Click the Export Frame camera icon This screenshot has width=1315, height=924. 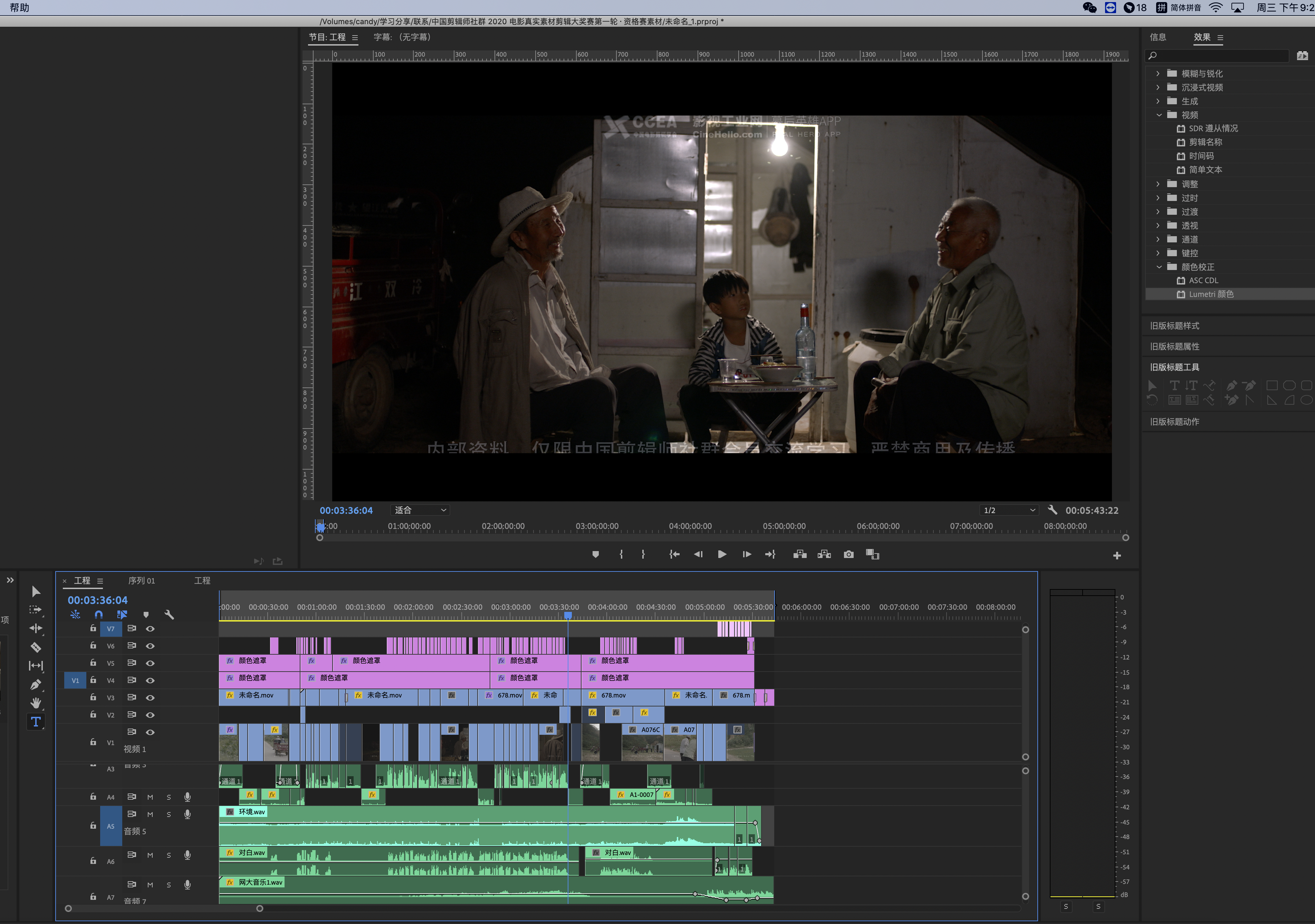click(848, 555)
